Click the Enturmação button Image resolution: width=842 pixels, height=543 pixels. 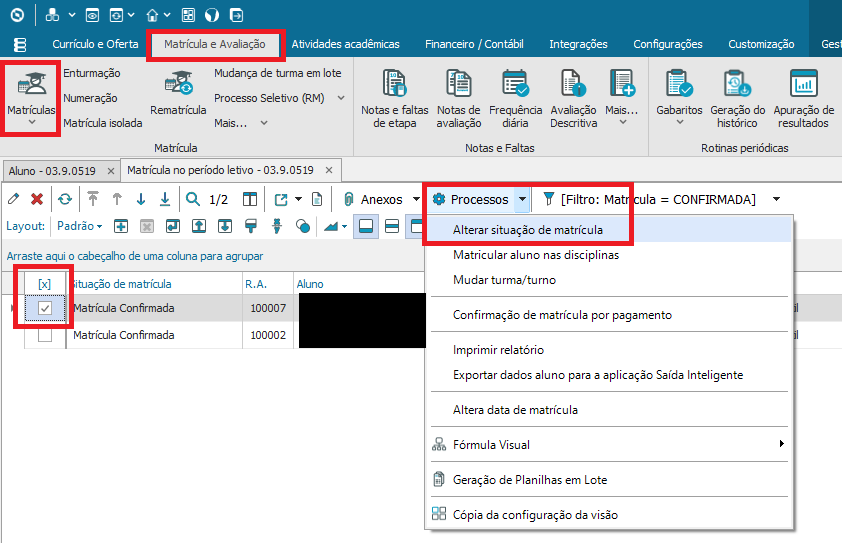pyautogui.click(x=92, y=73)
